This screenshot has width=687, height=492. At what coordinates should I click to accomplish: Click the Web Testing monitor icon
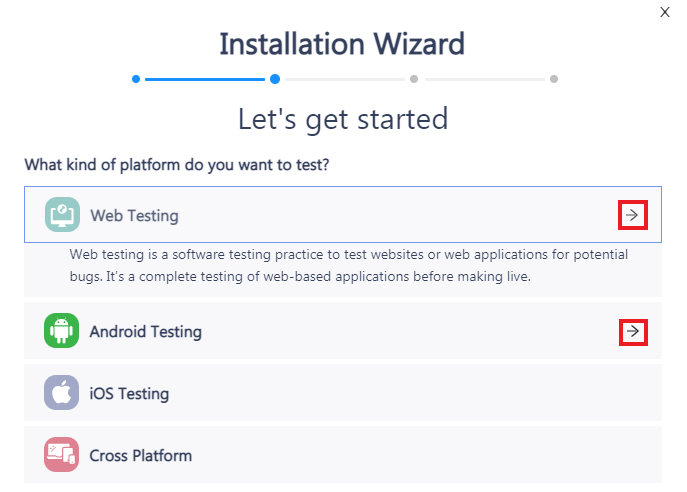pyautogui.click(x=62, y=215)
